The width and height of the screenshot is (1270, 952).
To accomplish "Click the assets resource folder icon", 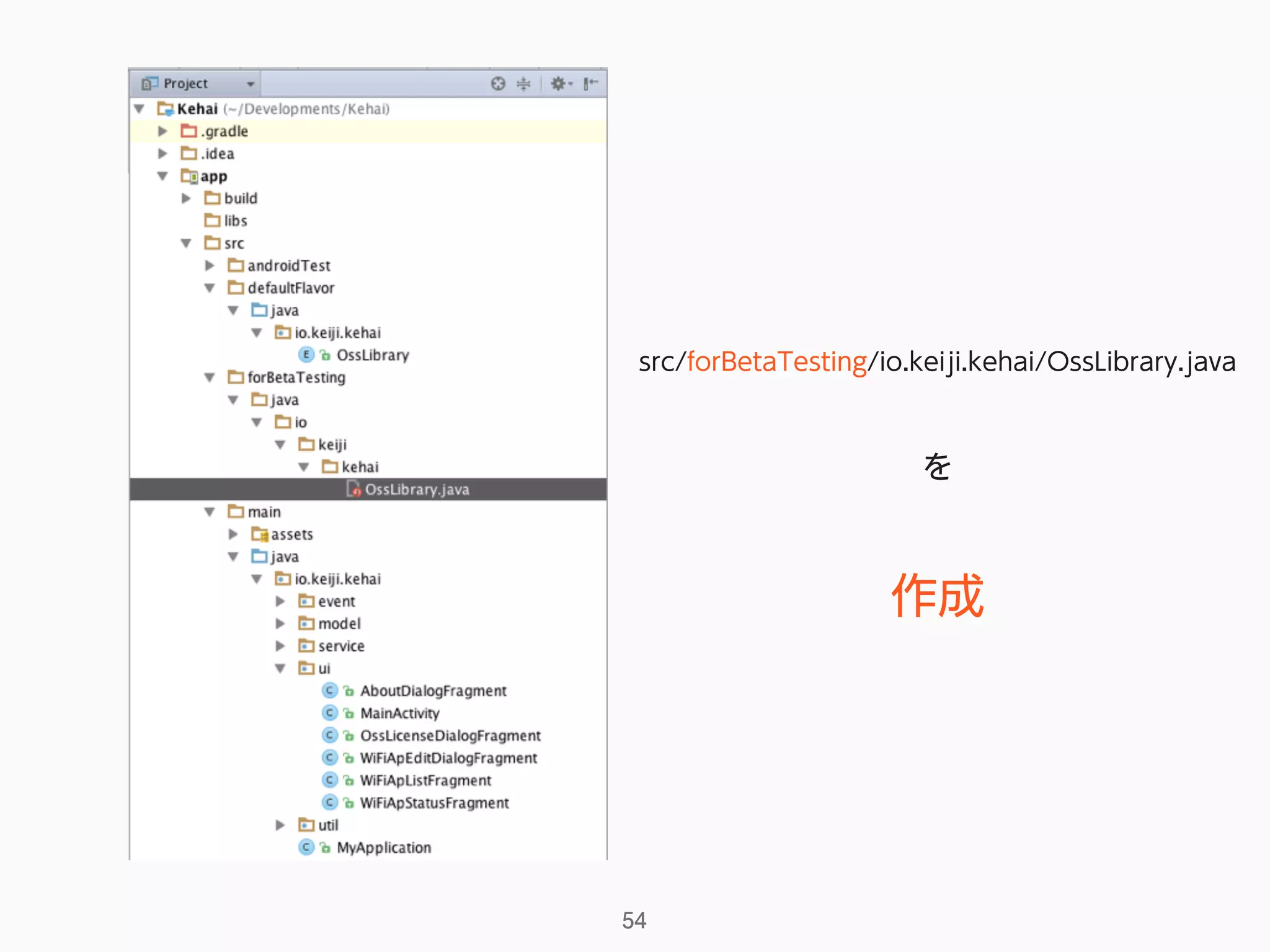I will pos(260,534).
